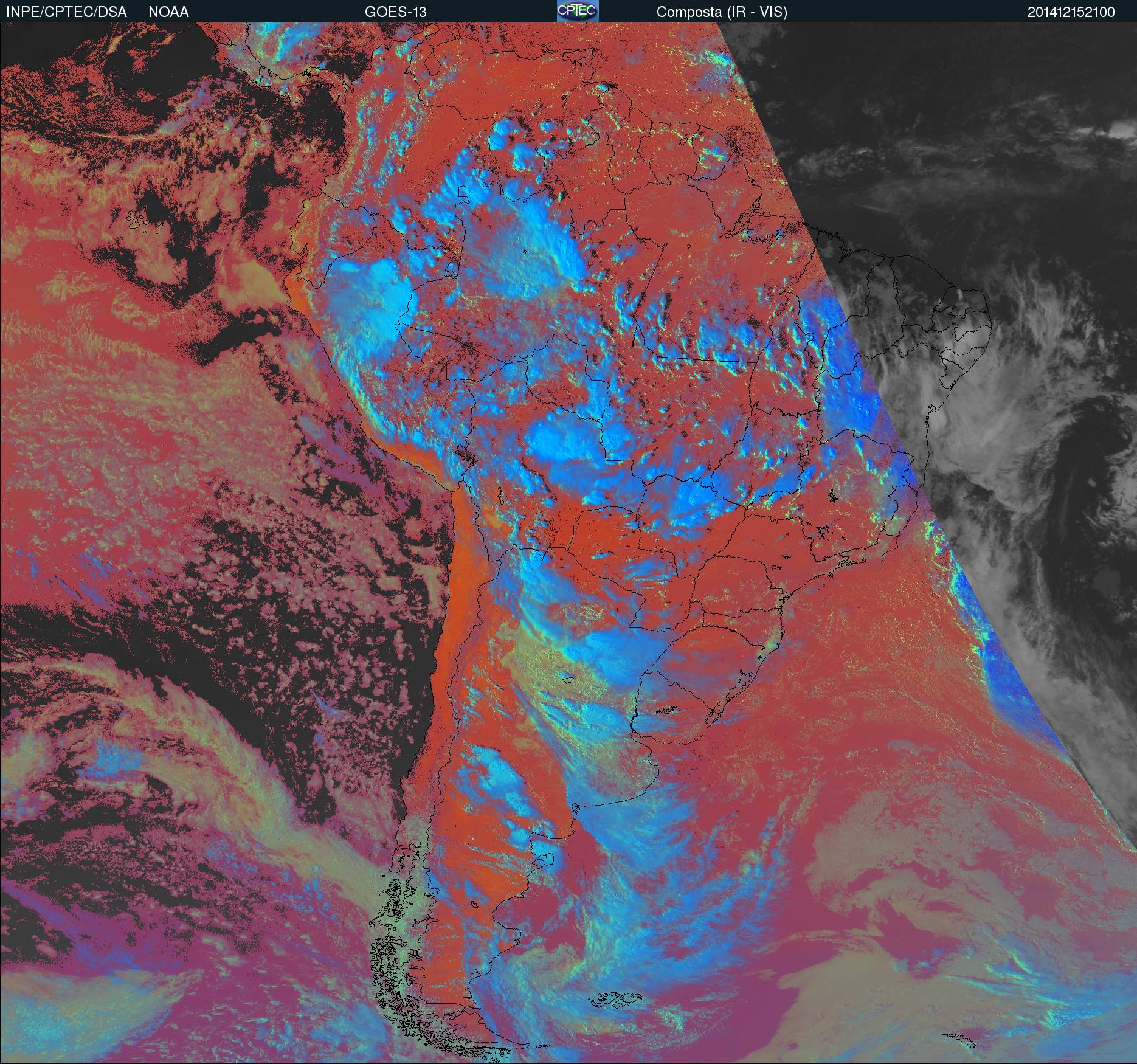This screenshot has width=1137, height=1064.
Task: Click the NOAA label in header
Action: click(168, 12)
